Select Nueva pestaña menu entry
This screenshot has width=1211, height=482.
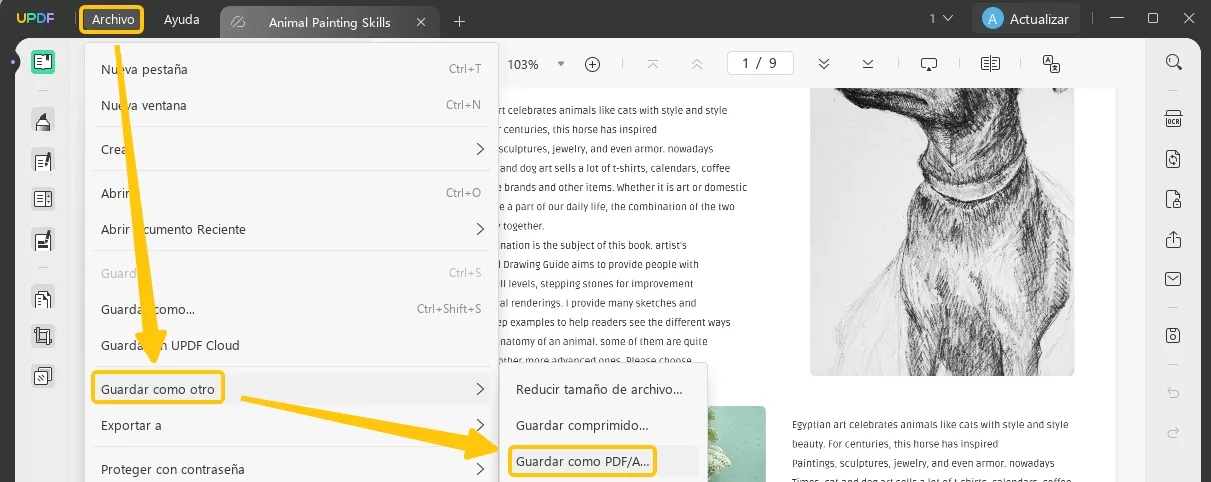[290, 69]
